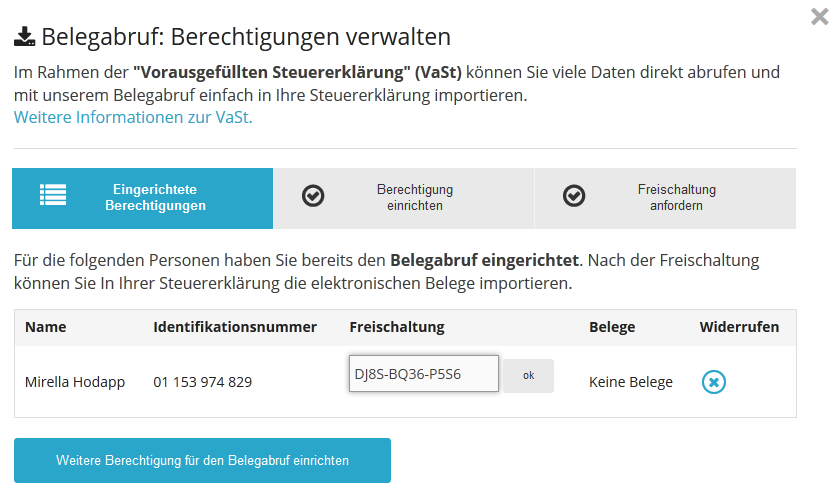Click the checkmark icon next to 'Berechtigung einrichten'

click(313, 196)
